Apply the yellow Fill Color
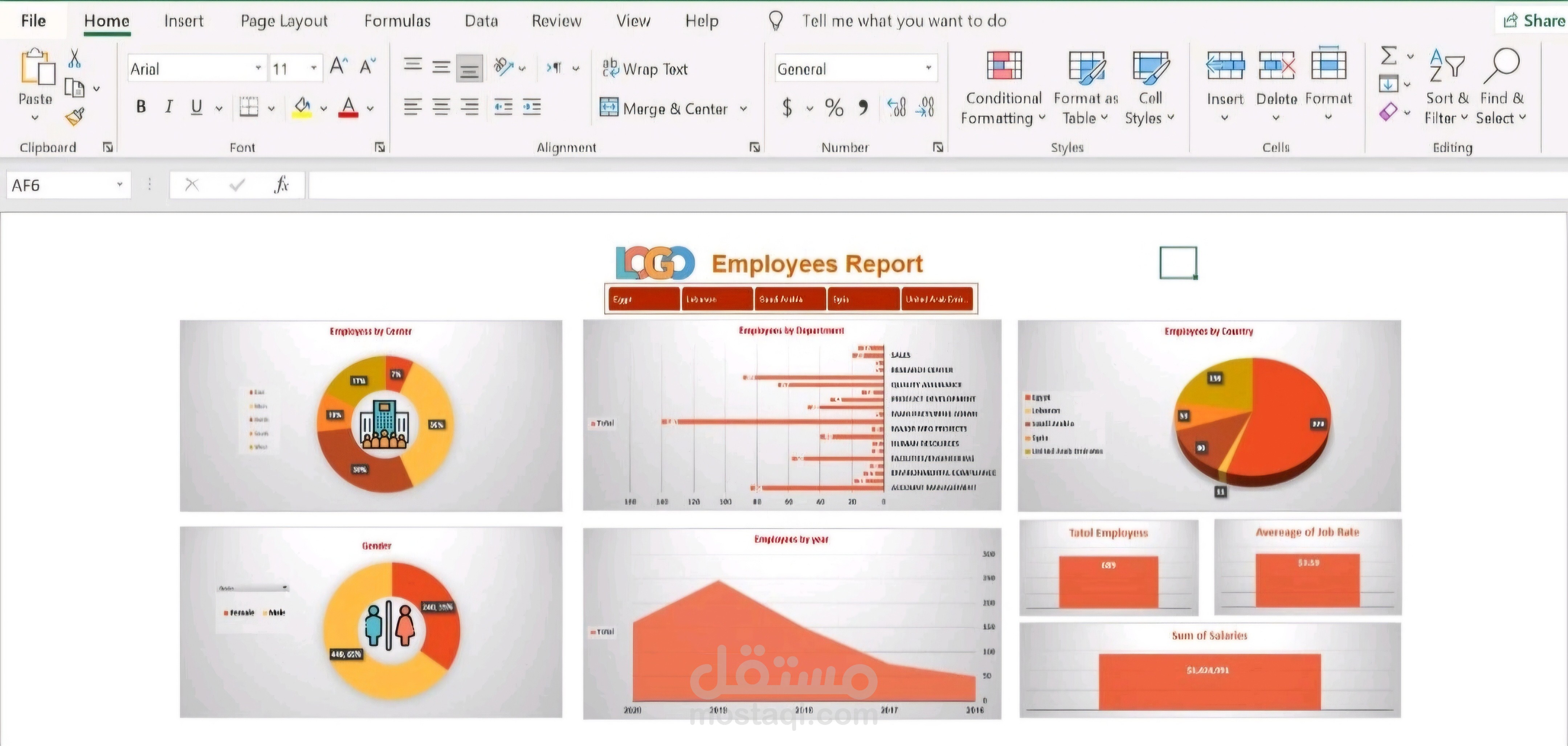Viewport: 1568px width, 746px height. [302, 107]
